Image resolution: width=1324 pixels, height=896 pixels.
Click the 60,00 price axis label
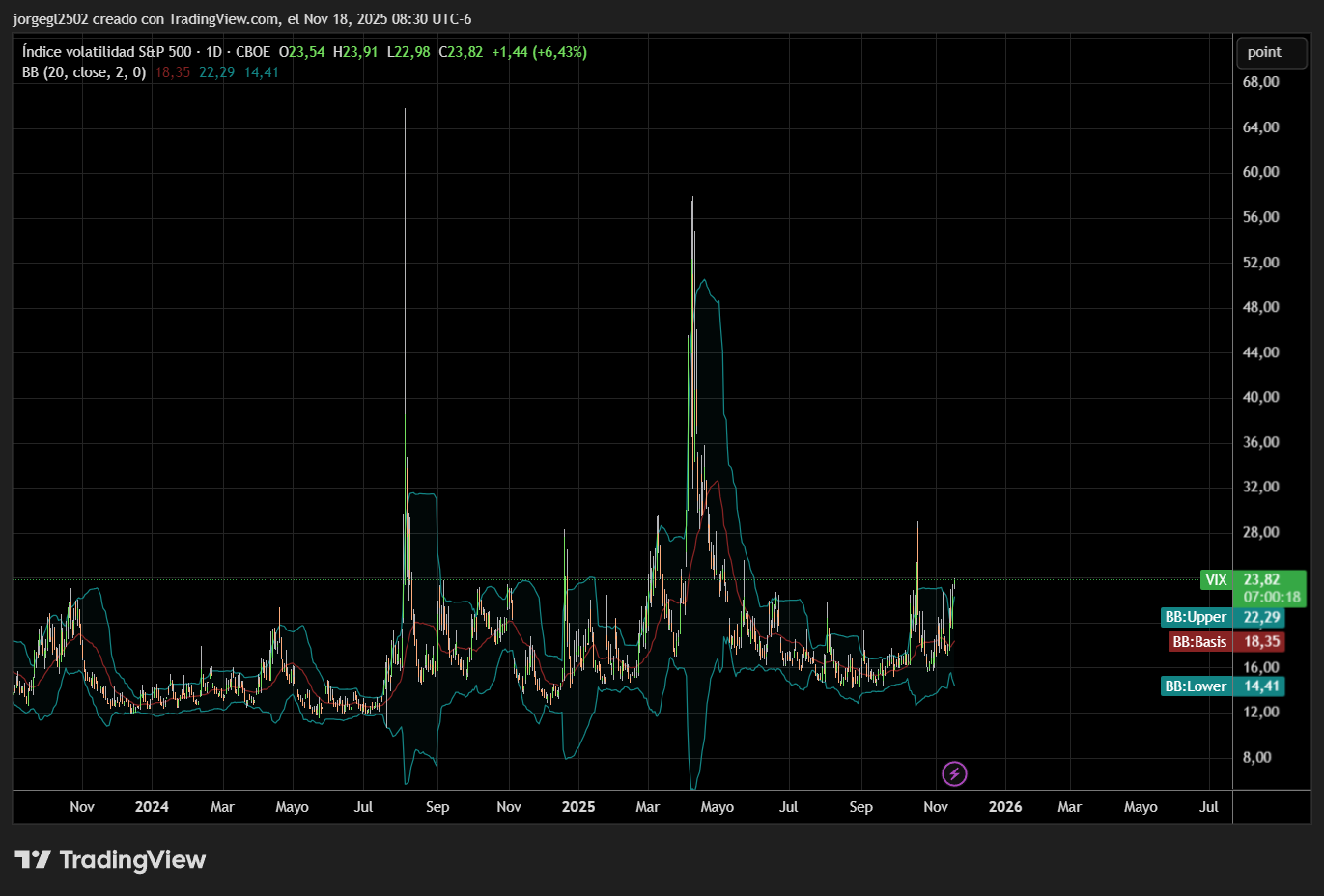1260,172
